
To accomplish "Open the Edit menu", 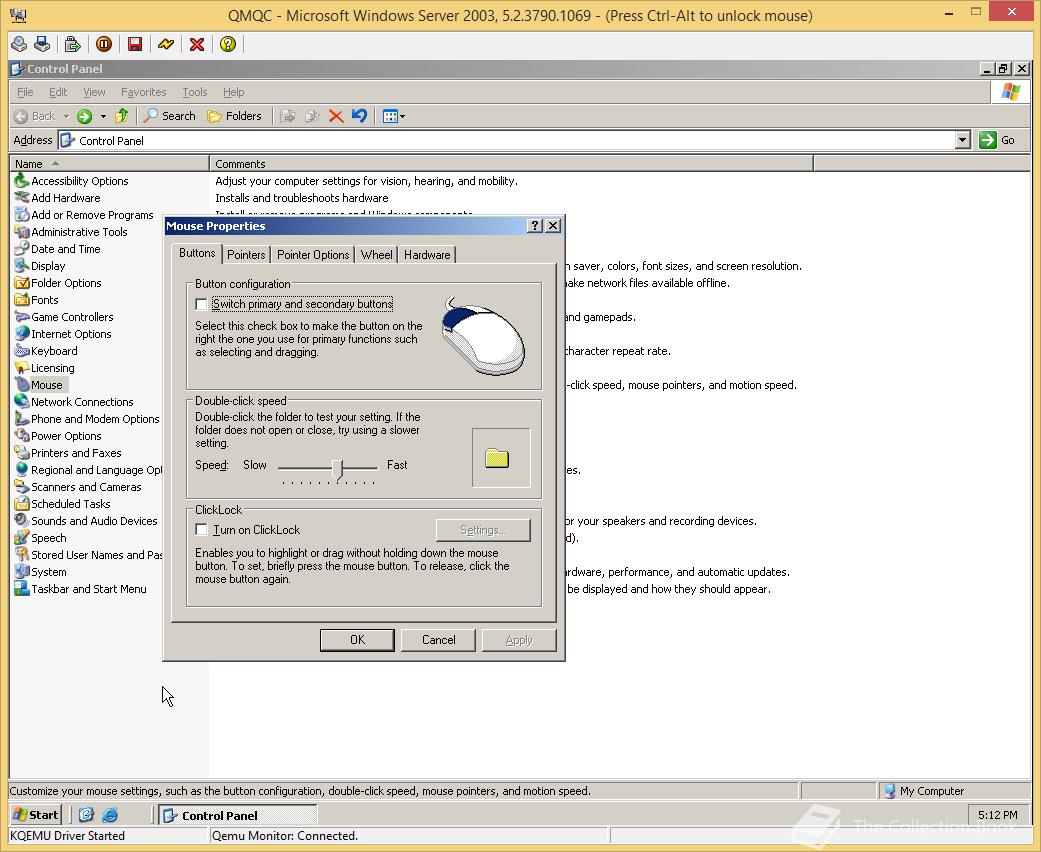I will point(58,92).
